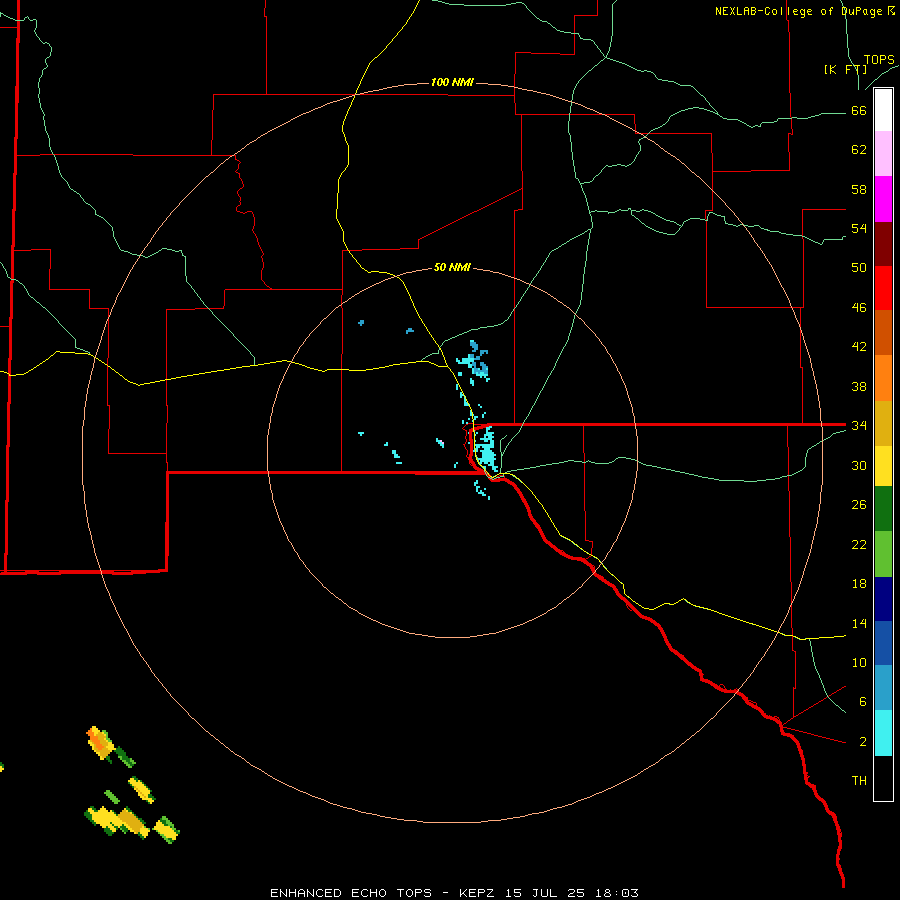This screenshot has width=900, height=900.
Task: Click the legend value 46
Action: [x=859, y=307]
